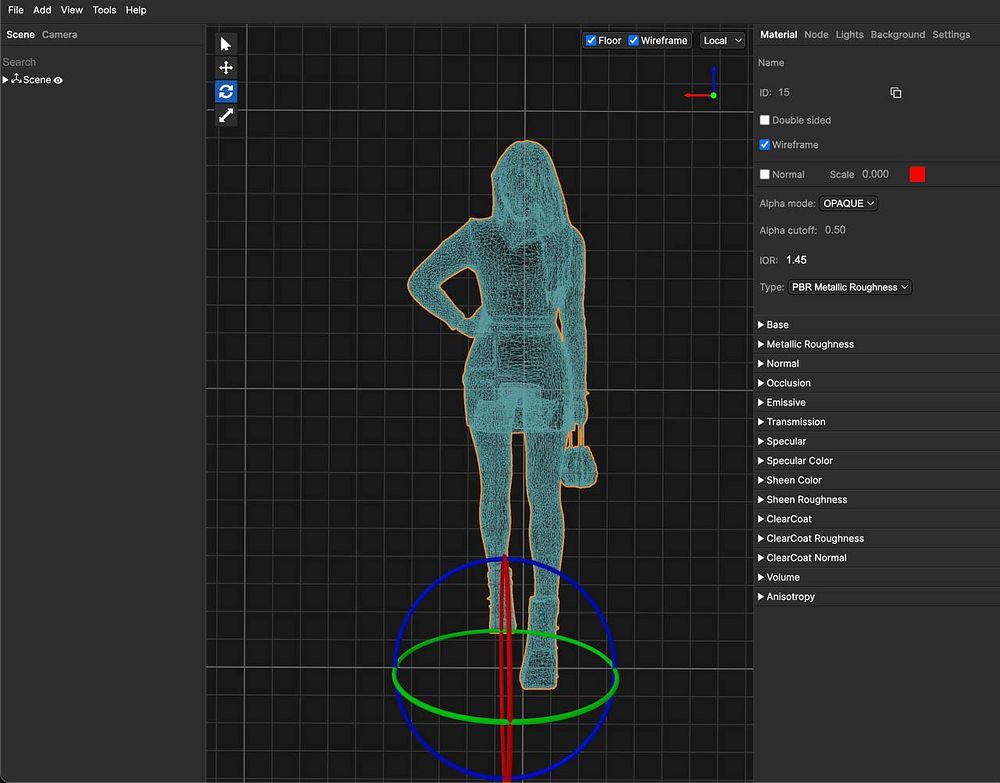Enable the Double sided checkbox

click(x=765, y=120)
